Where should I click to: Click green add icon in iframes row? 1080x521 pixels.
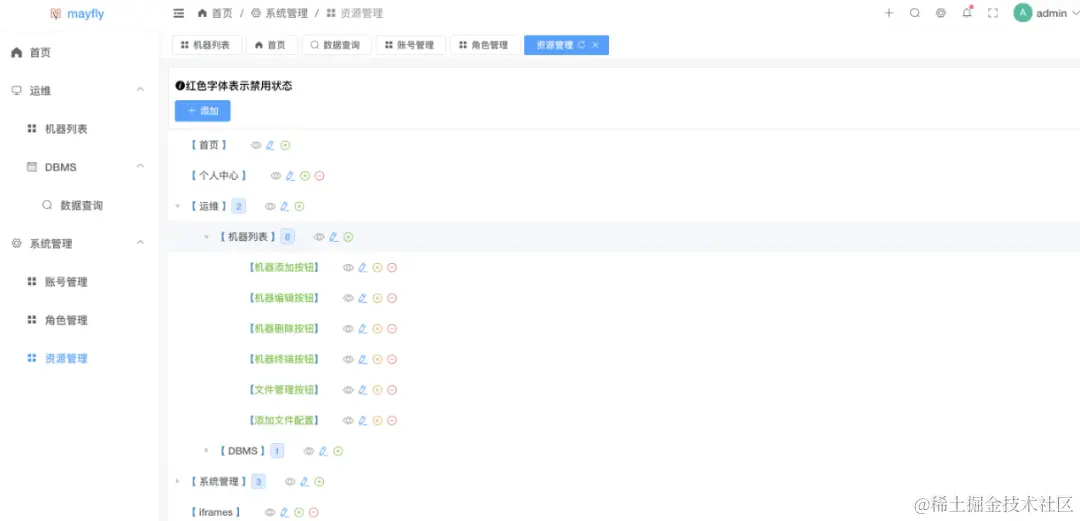299,512
